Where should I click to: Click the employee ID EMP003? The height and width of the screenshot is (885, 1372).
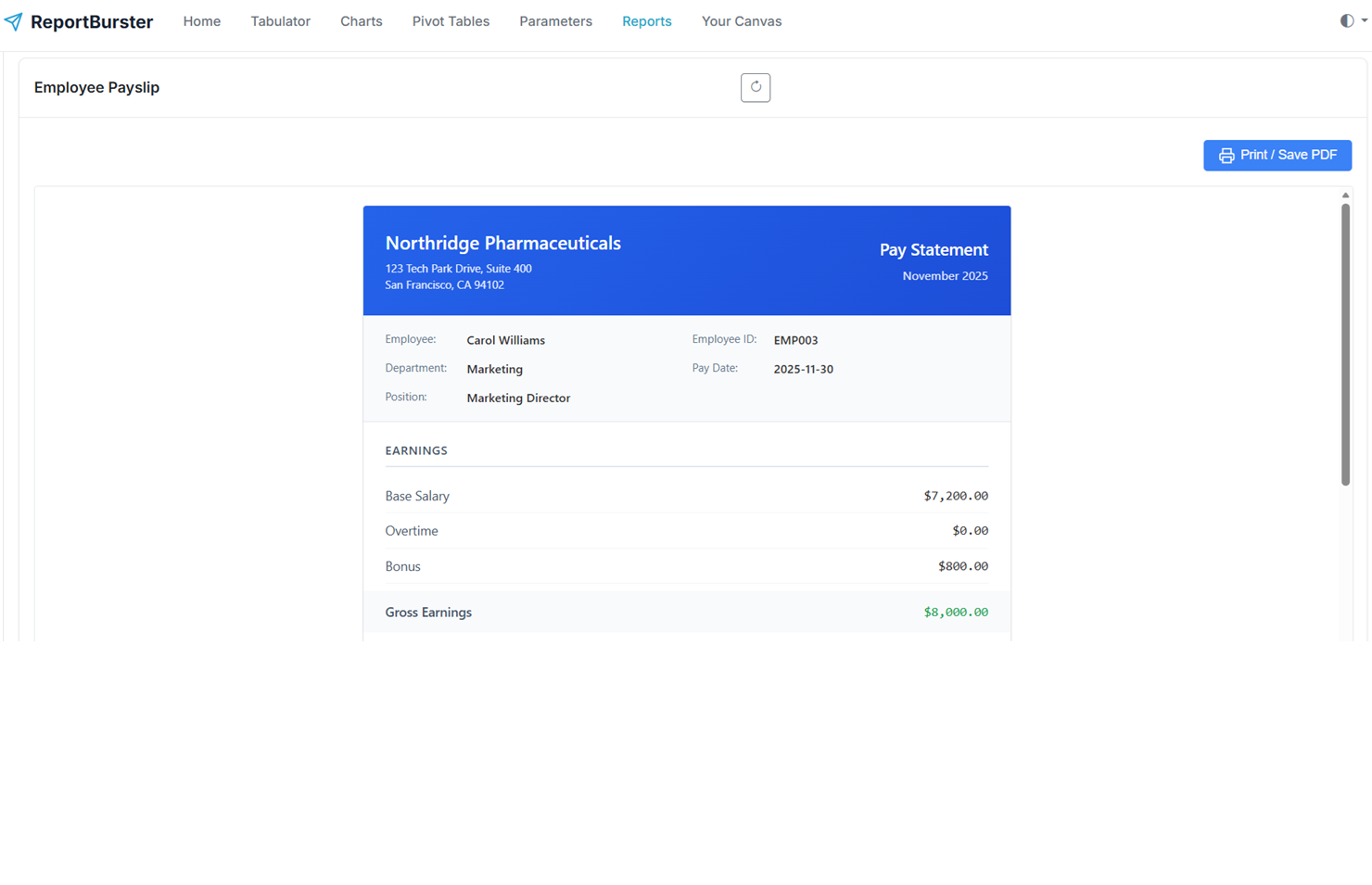click(x=795, y=340)
